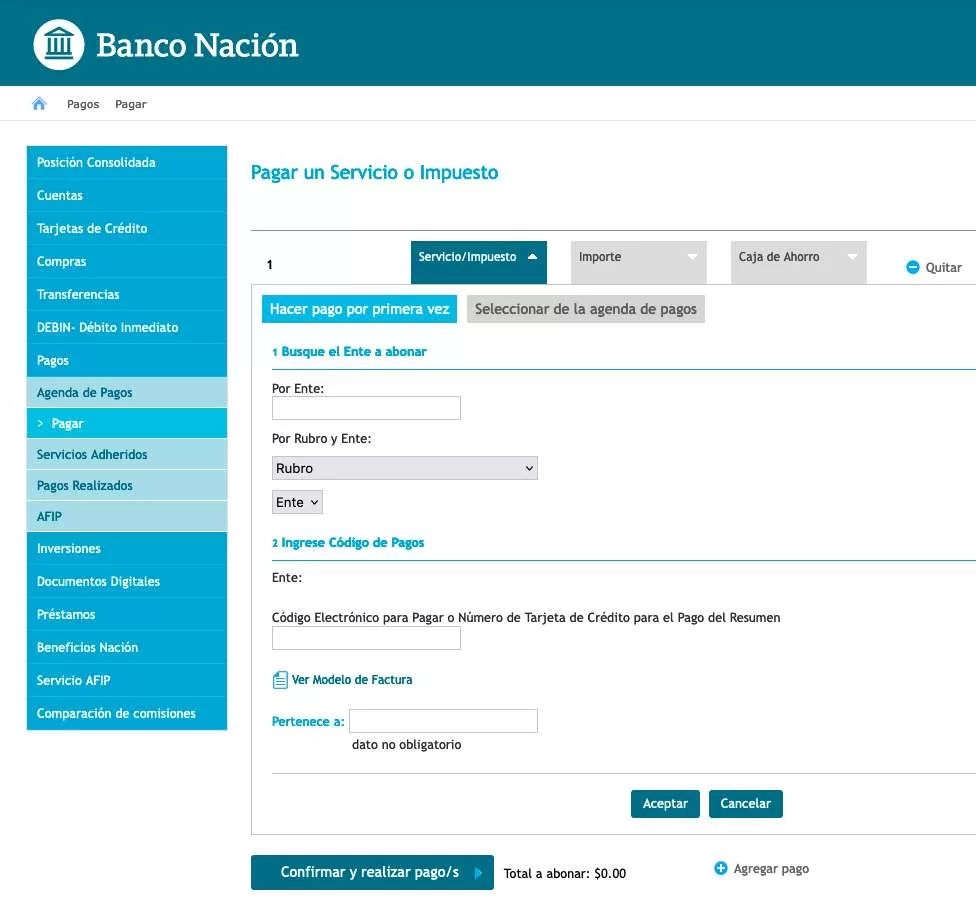Image resolution: width=976 pixels, height=904 pixels.
Task: Click the Pertenece a input field
Action: click(443, 721)
